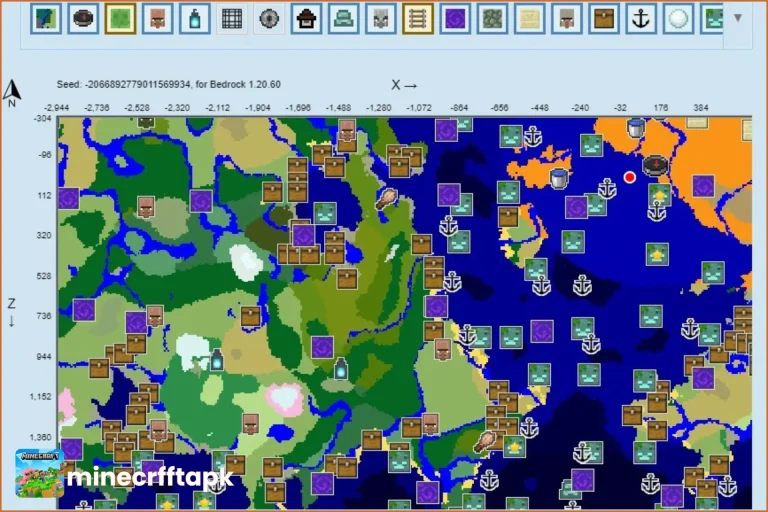This screenshot has width=768, height=512.
Task: Toggle the Dungeon spawner grid icon
Action: (232, 19)
